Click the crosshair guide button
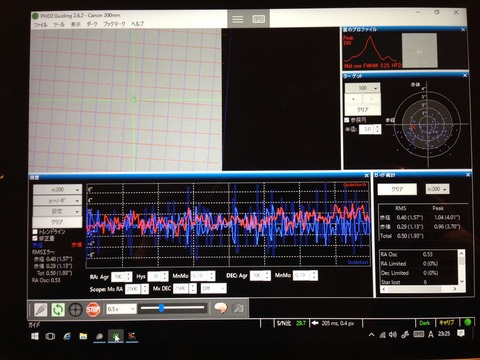The width and height of the screenshot is (480, 360). 75,310
